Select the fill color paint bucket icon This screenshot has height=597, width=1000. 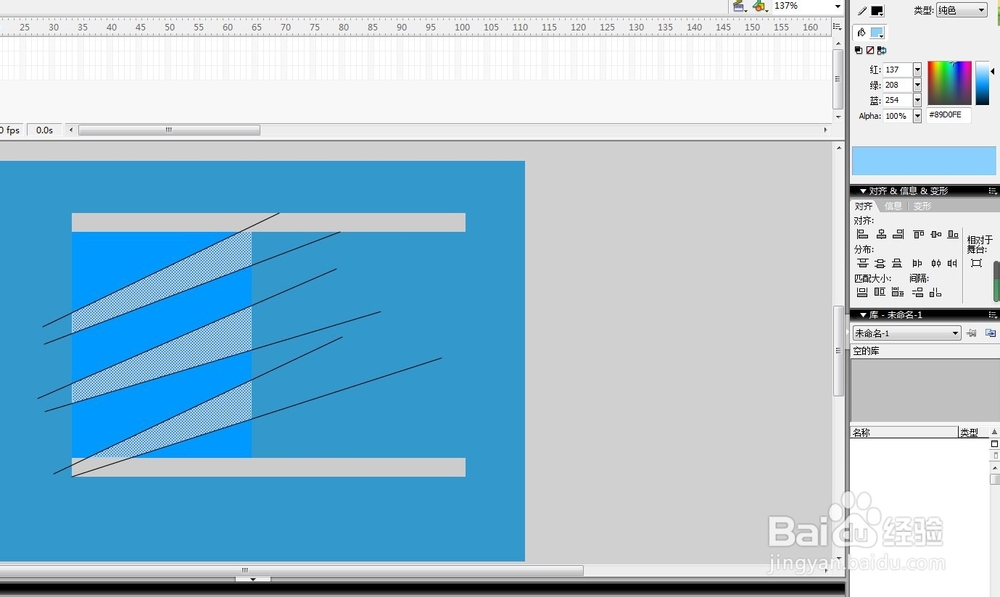[x=862, y=33]
